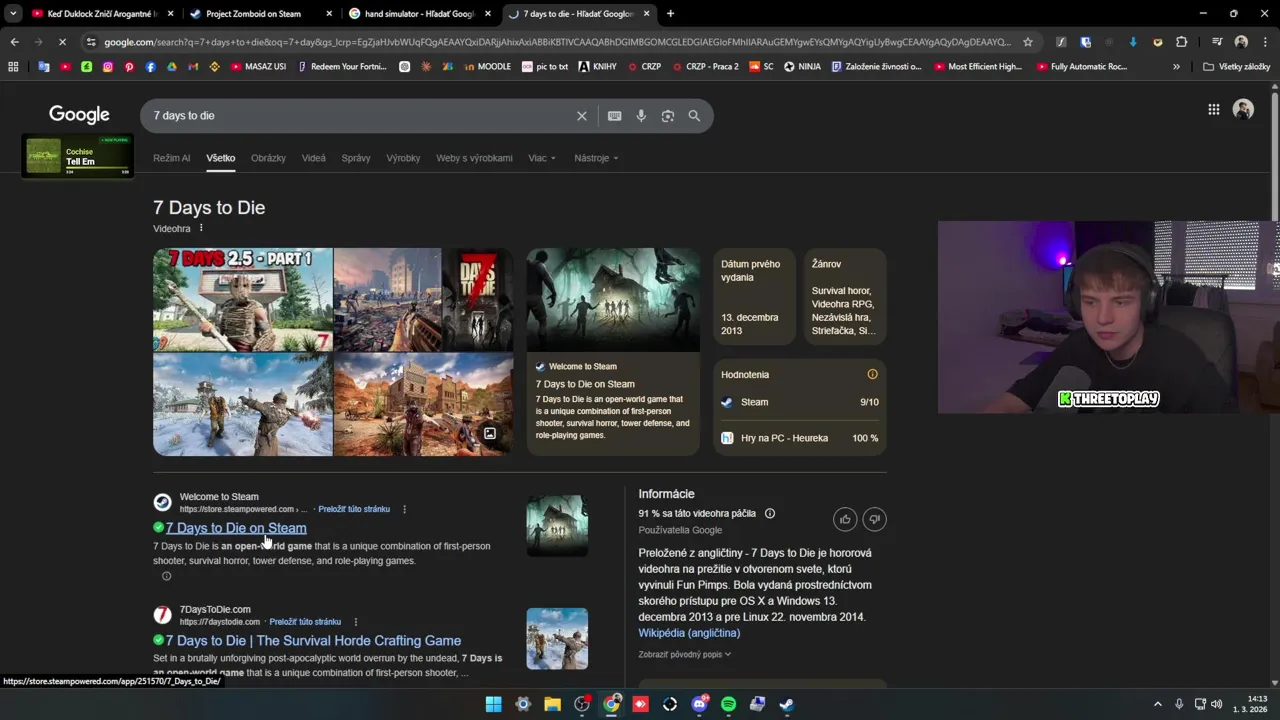The width and height of the screenshot is (1280, 720).
Task: Open the browser extensions puzzle icon
Action: [x=1181, y=42]
